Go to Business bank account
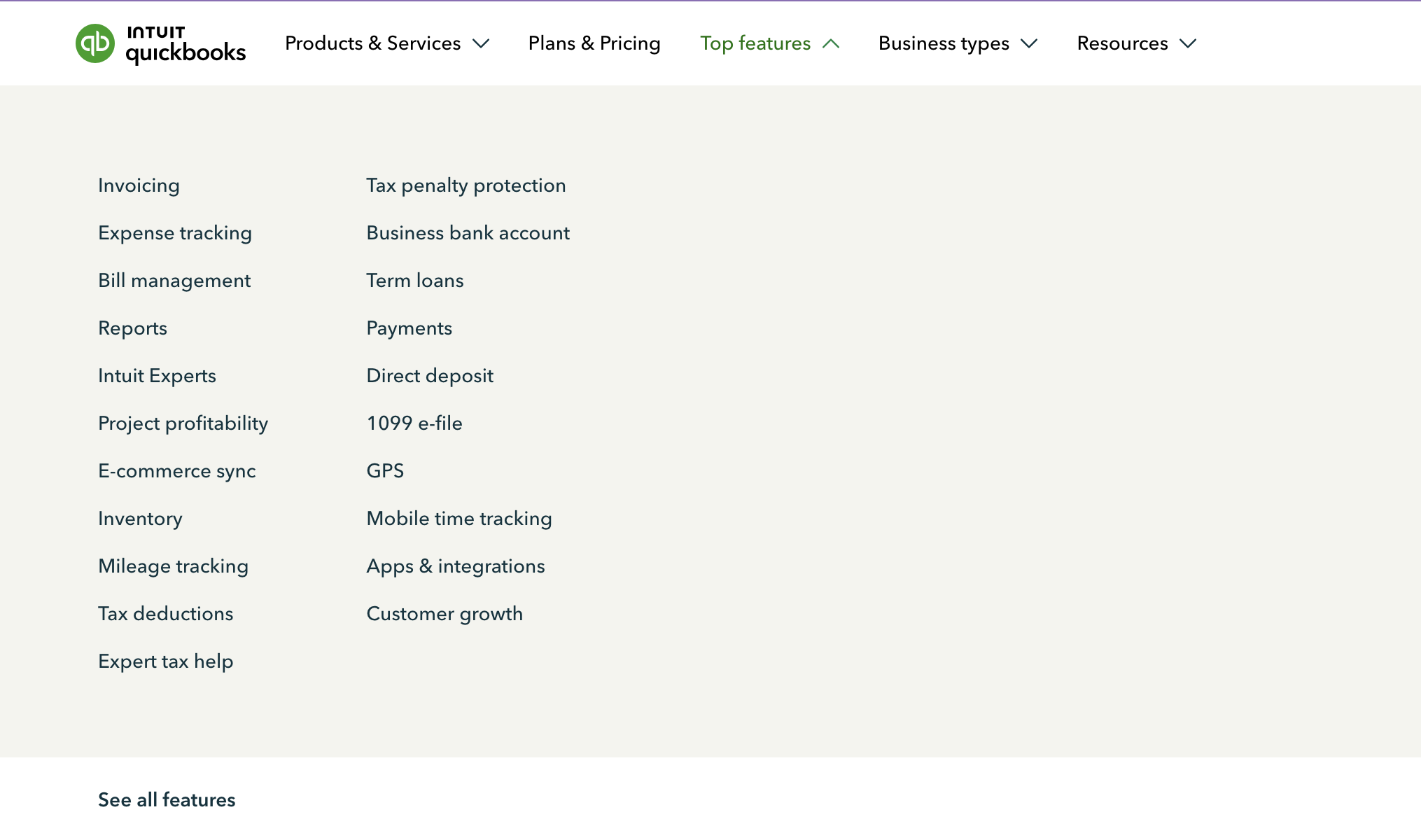Image resolution: width=1421 pixels, height=840 pixels. [468, 233]
